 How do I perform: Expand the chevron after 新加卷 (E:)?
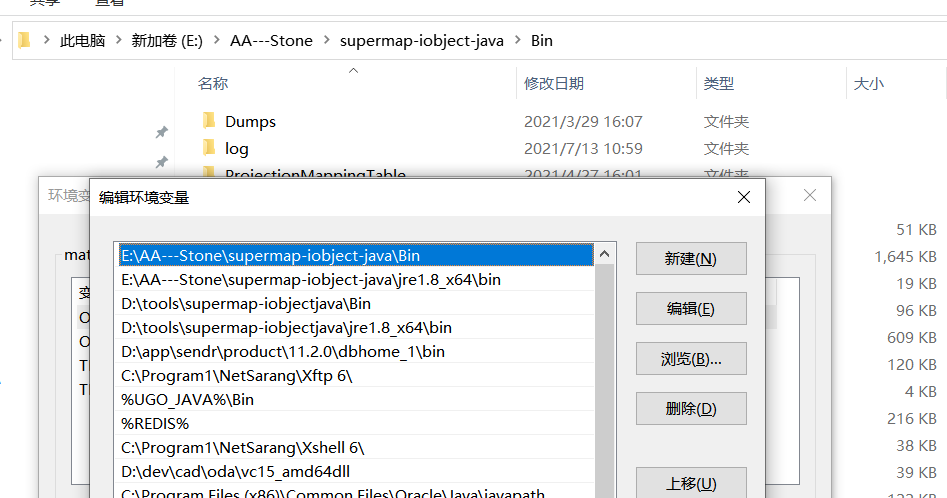coord(216,40)
